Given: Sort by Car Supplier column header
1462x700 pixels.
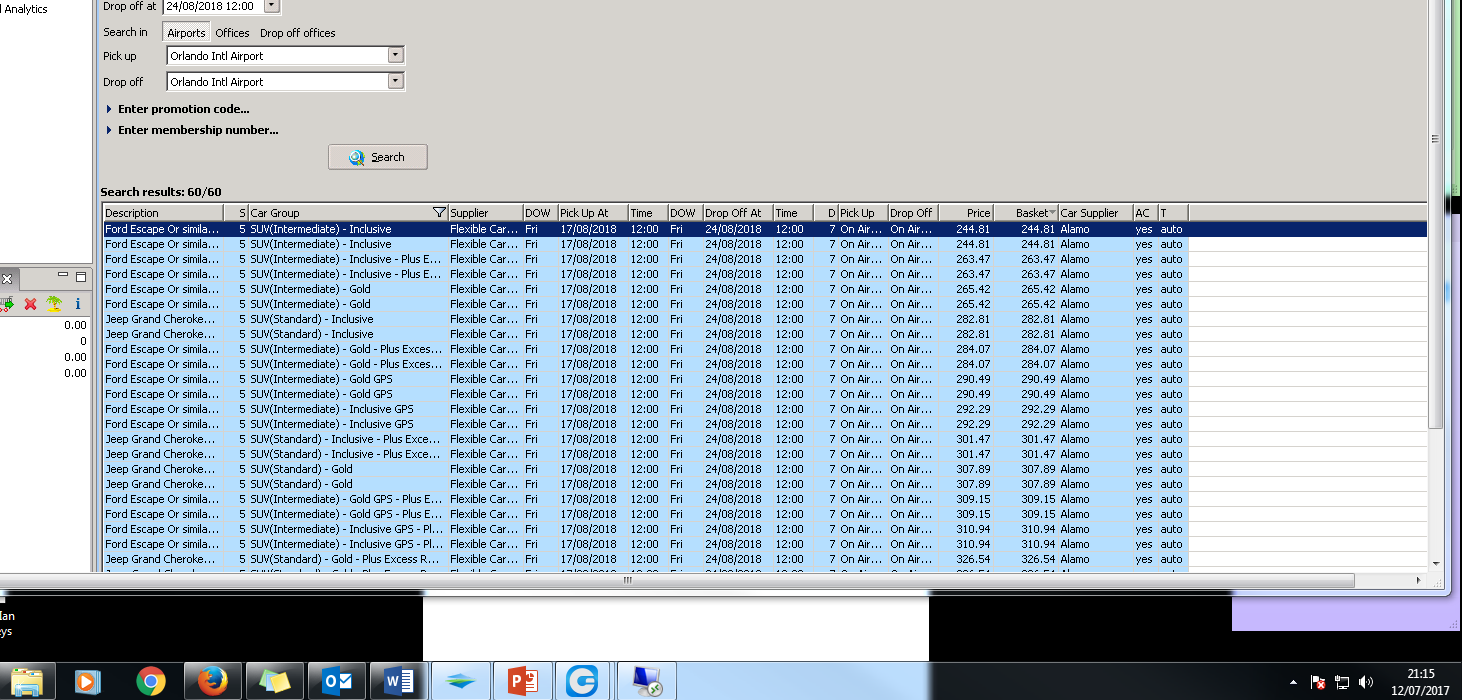Looking at the screenshot, I should click(x=1095, y=213).
